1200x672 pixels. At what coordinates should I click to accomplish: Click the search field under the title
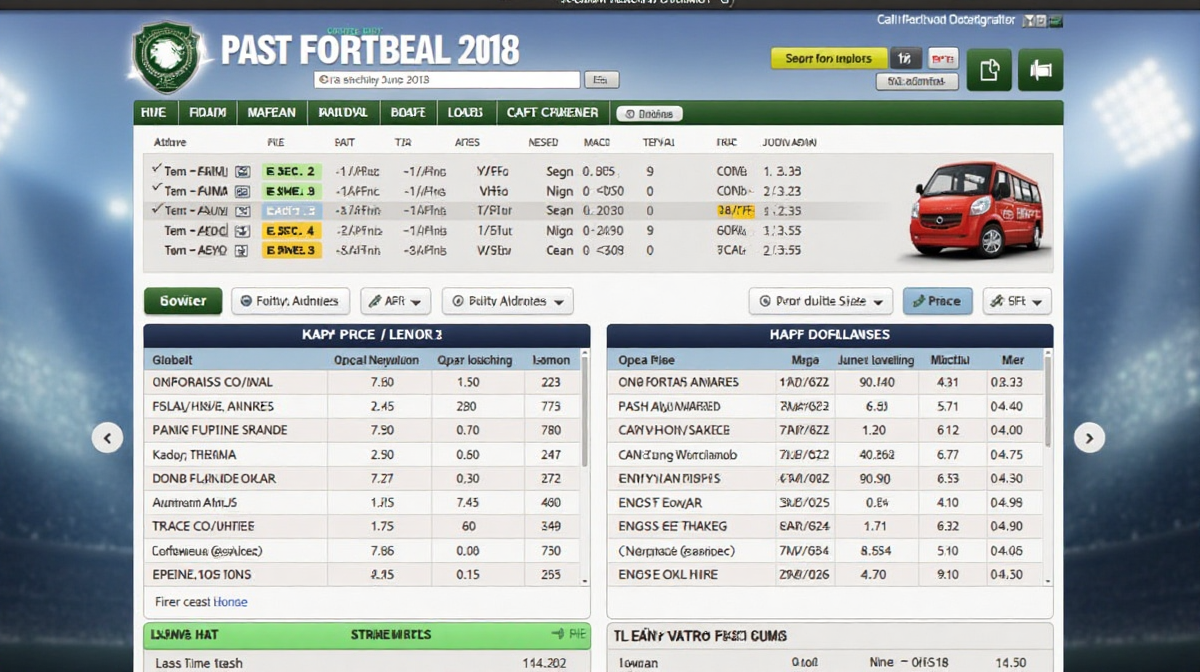coord(446,80)
